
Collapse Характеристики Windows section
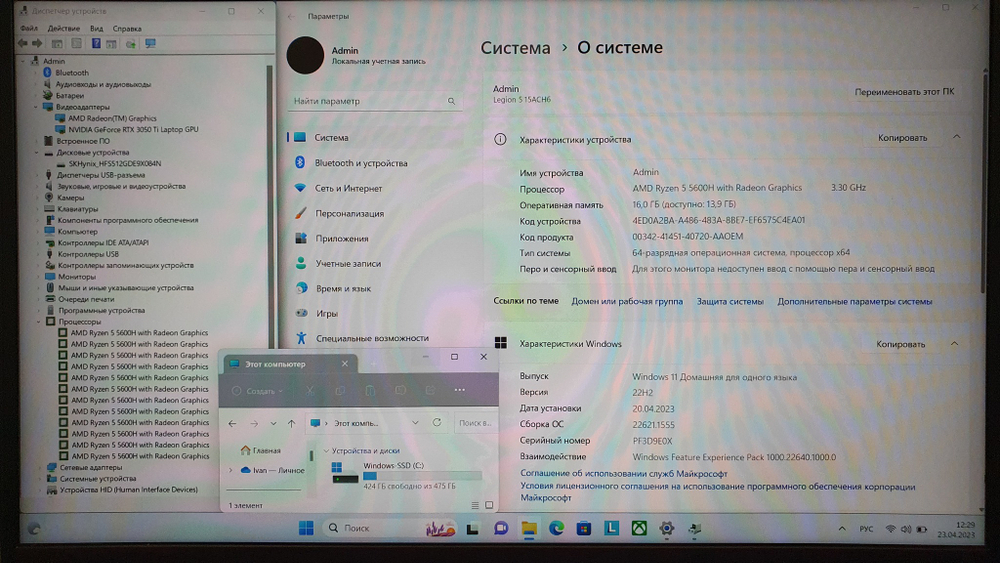coord(955,344)
